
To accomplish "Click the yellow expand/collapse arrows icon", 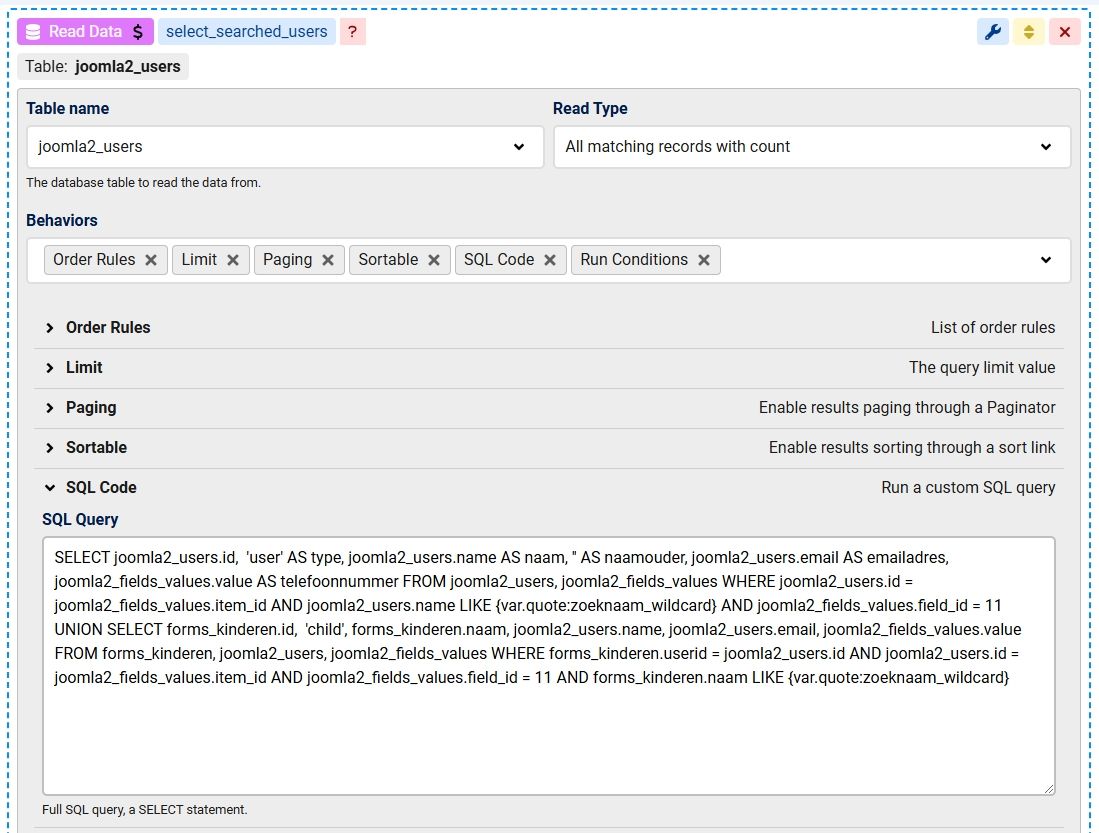I will click(x=1028, y=32).
